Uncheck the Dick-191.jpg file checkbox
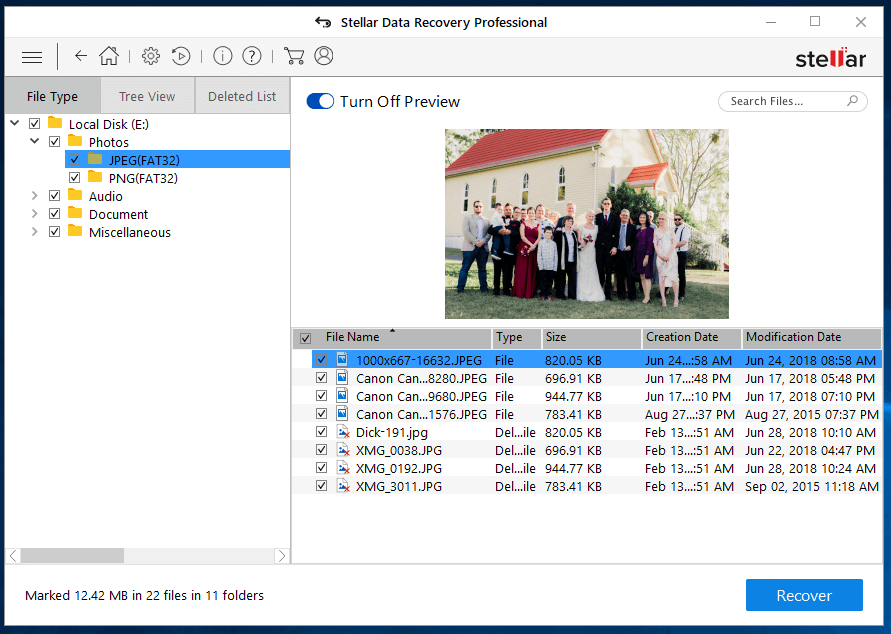891x634 pixels. tap(322, 432)
